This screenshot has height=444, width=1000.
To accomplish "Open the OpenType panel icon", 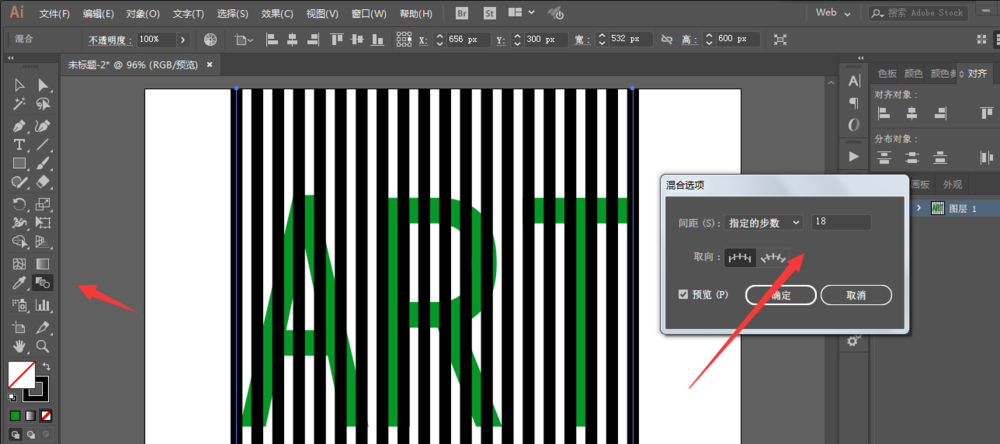I will (x=853, y=125).
